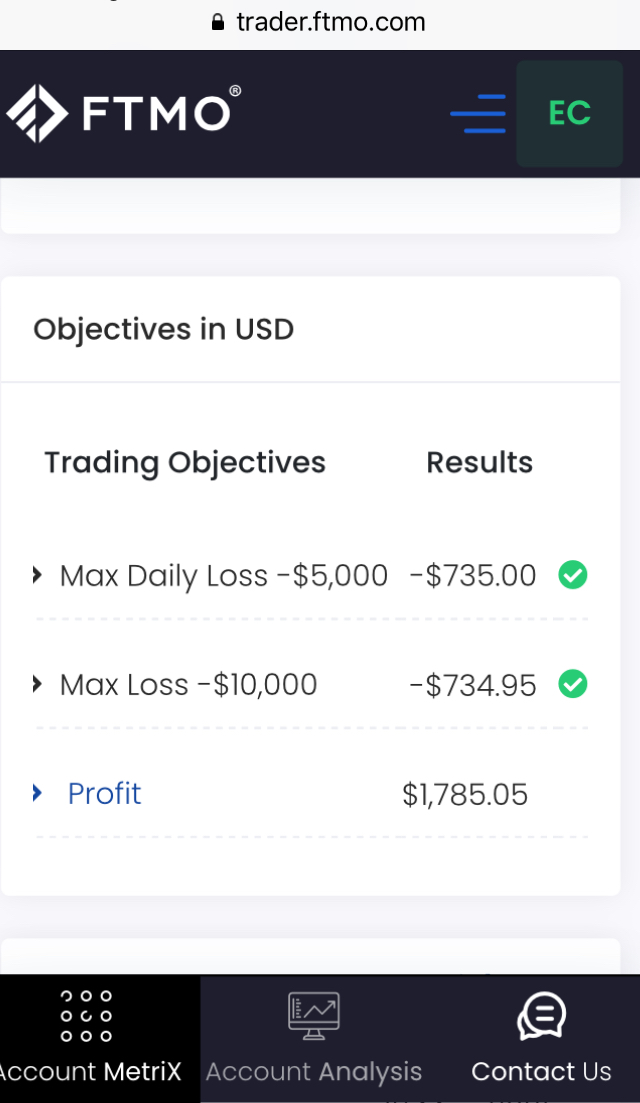
Task: Click the $1,785.05 profit result value
Action: pyautogui.click(x=465, y=794)
